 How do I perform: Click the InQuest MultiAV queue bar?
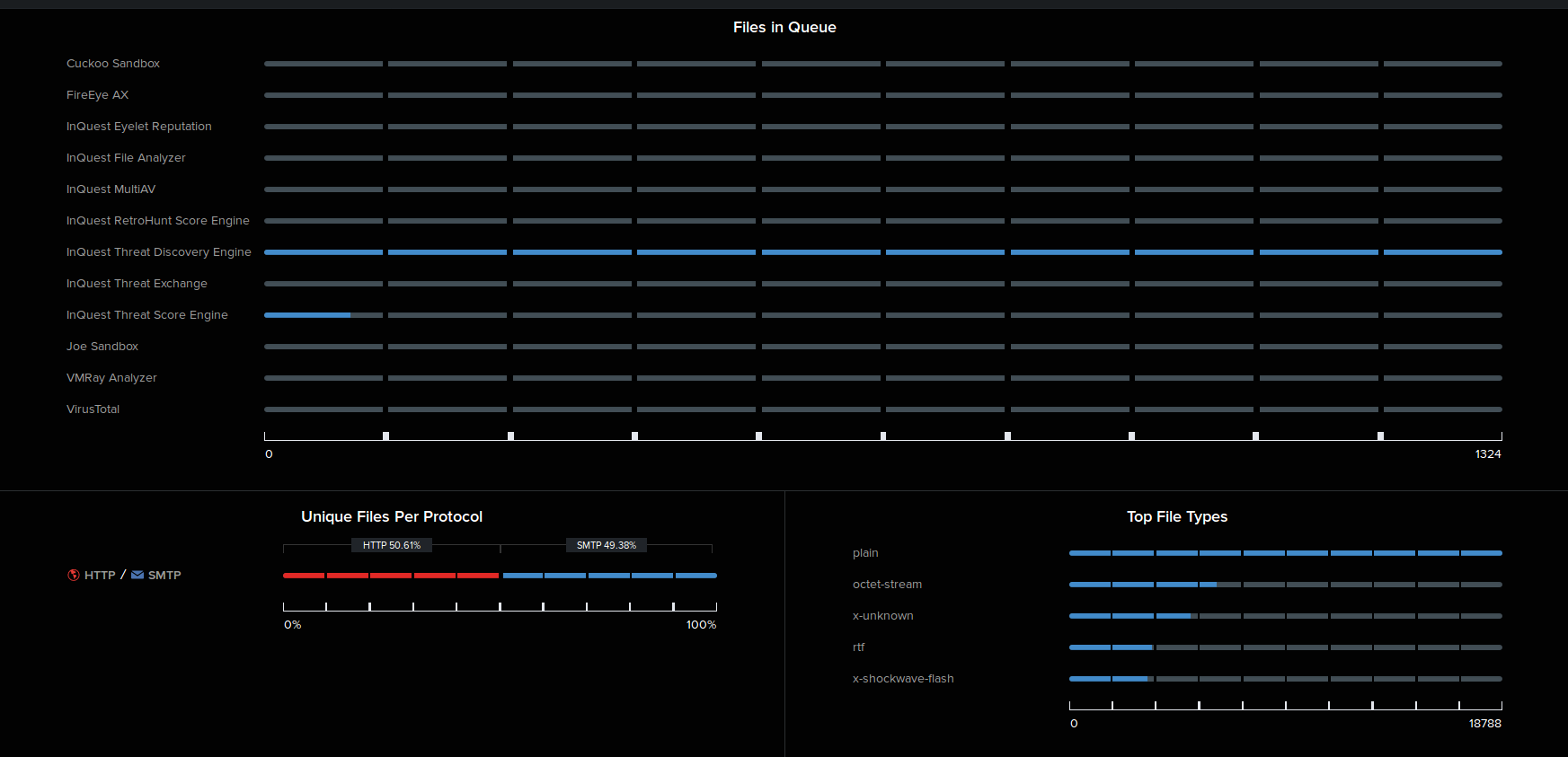[883, 189]
